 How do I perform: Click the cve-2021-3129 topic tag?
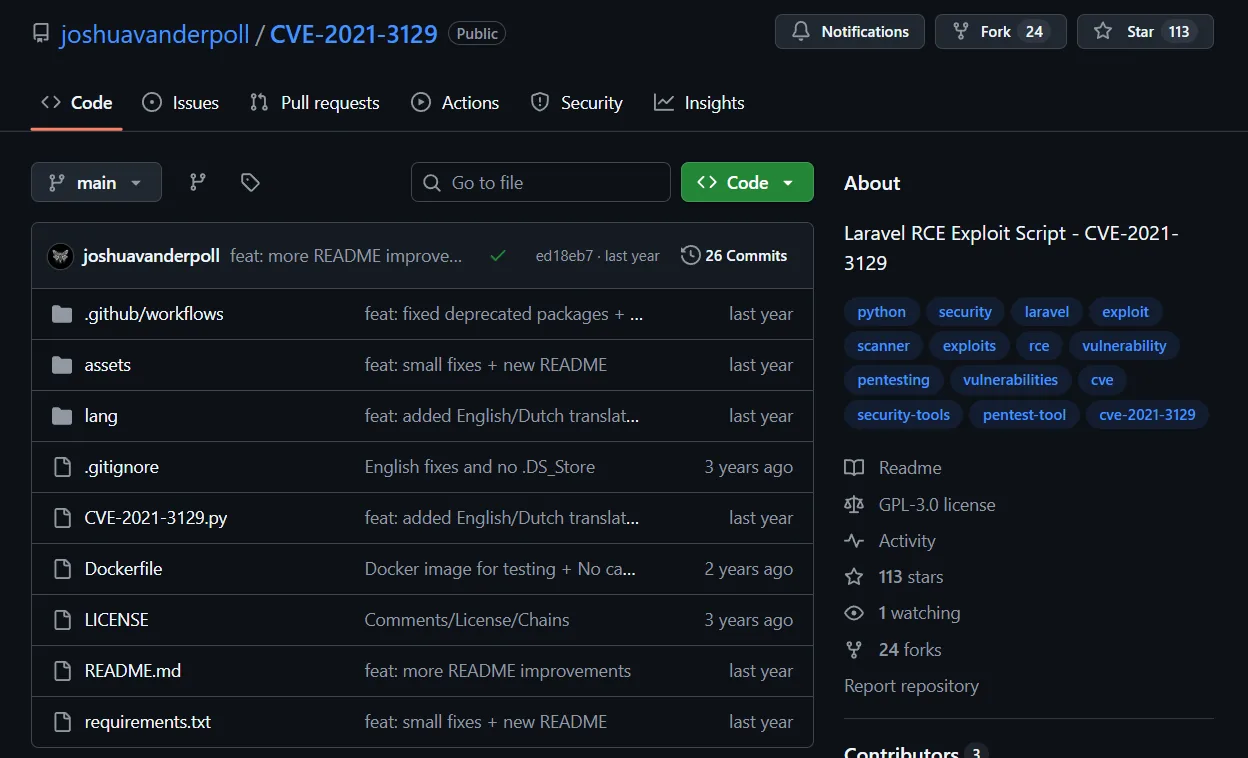pos(1147,415)
